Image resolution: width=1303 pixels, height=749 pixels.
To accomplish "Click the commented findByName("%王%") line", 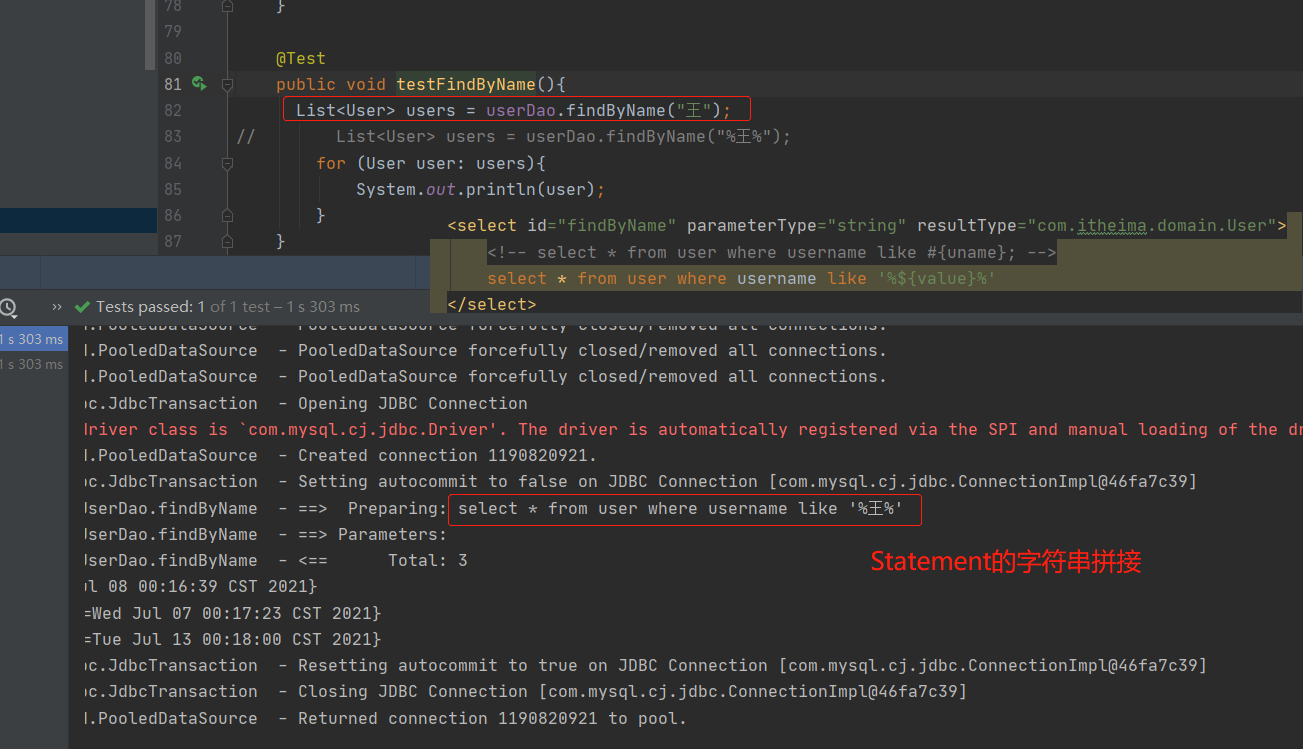I will tap(563, 136).
